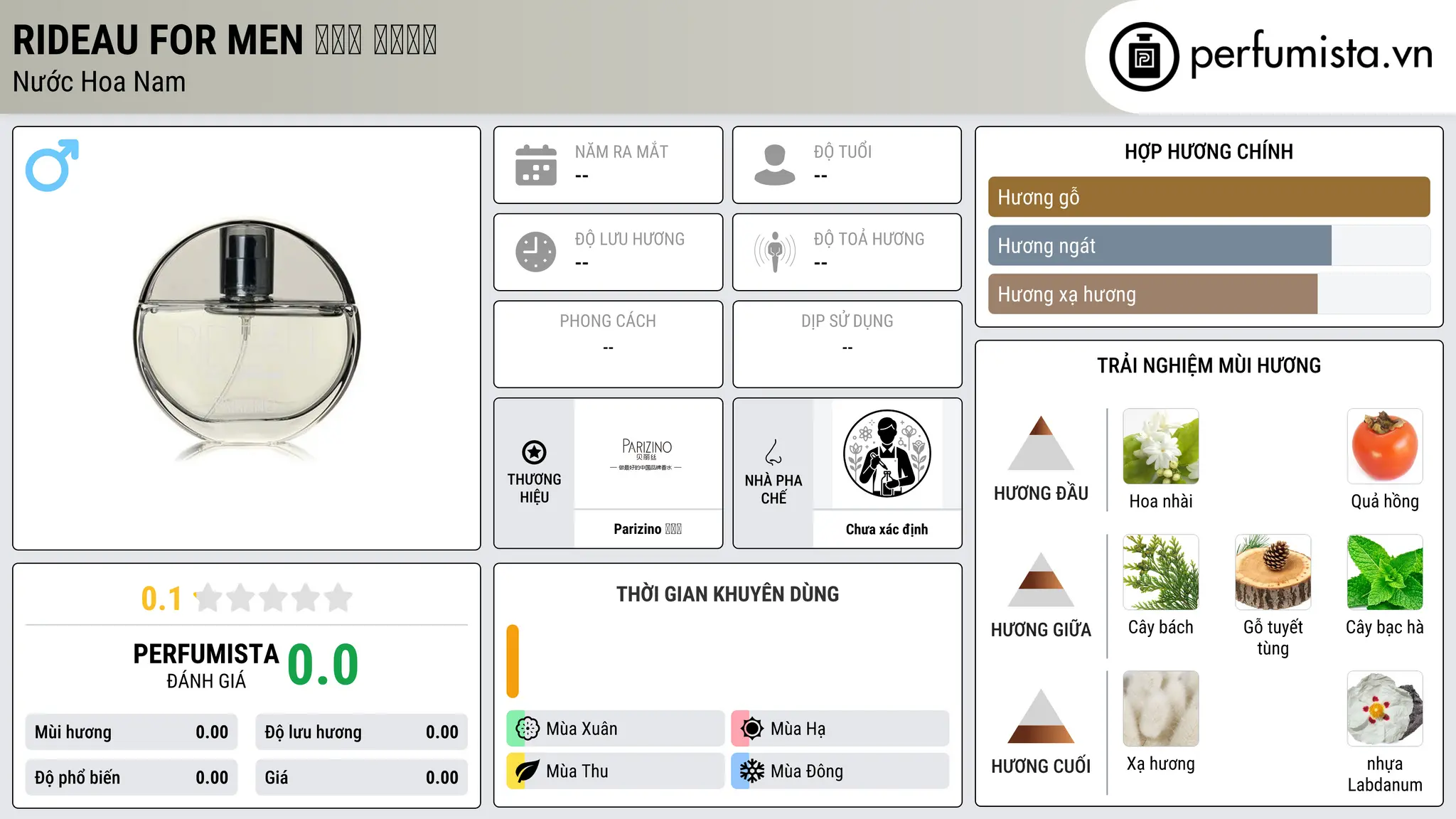1456x819 pixels.
Task: Open the Gỗ tuyết tùng note image
Action: tap(1273, 572)
